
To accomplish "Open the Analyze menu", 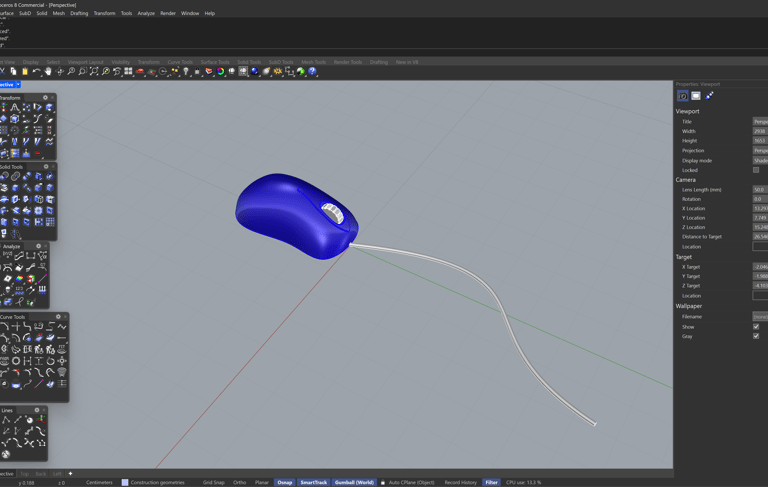I will [146, 13].
